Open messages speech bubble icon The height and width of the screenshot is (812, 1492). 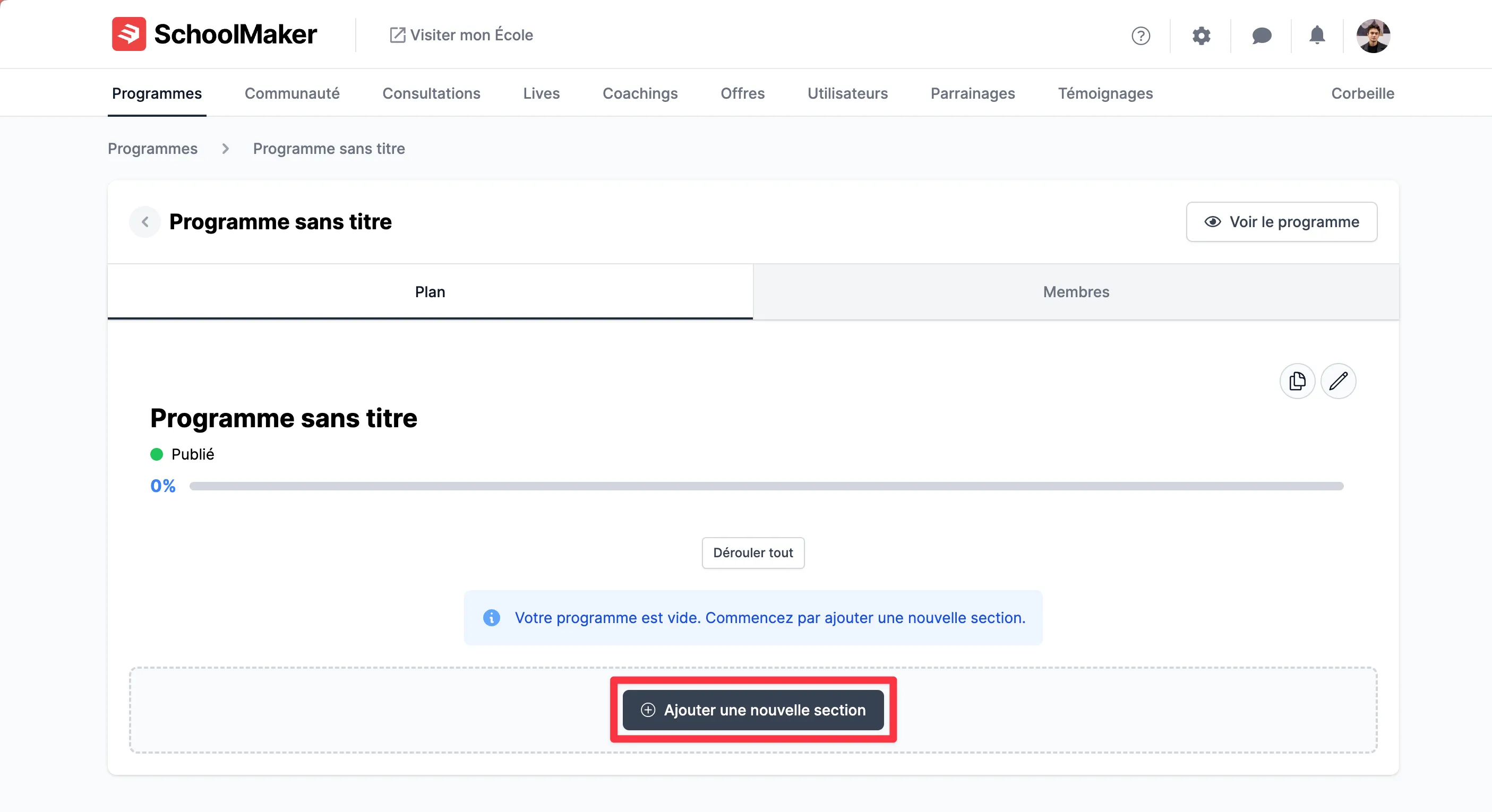[1262, 36]
